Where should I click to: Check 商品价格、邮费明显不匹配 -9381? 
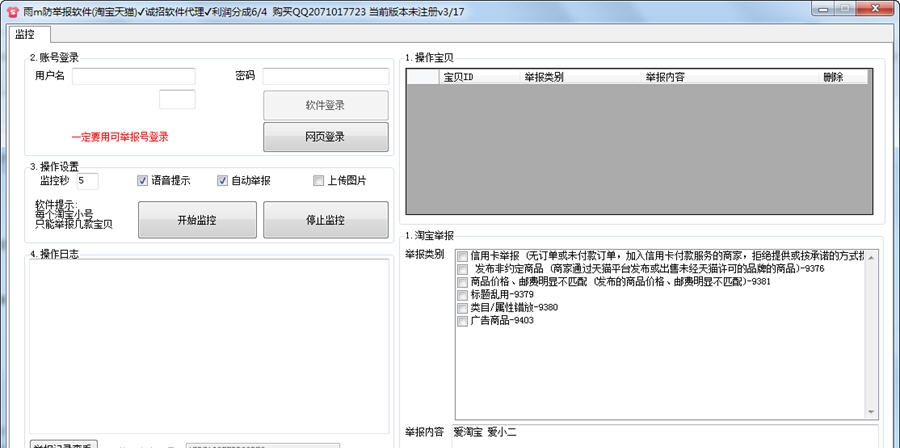pos(463,282)
